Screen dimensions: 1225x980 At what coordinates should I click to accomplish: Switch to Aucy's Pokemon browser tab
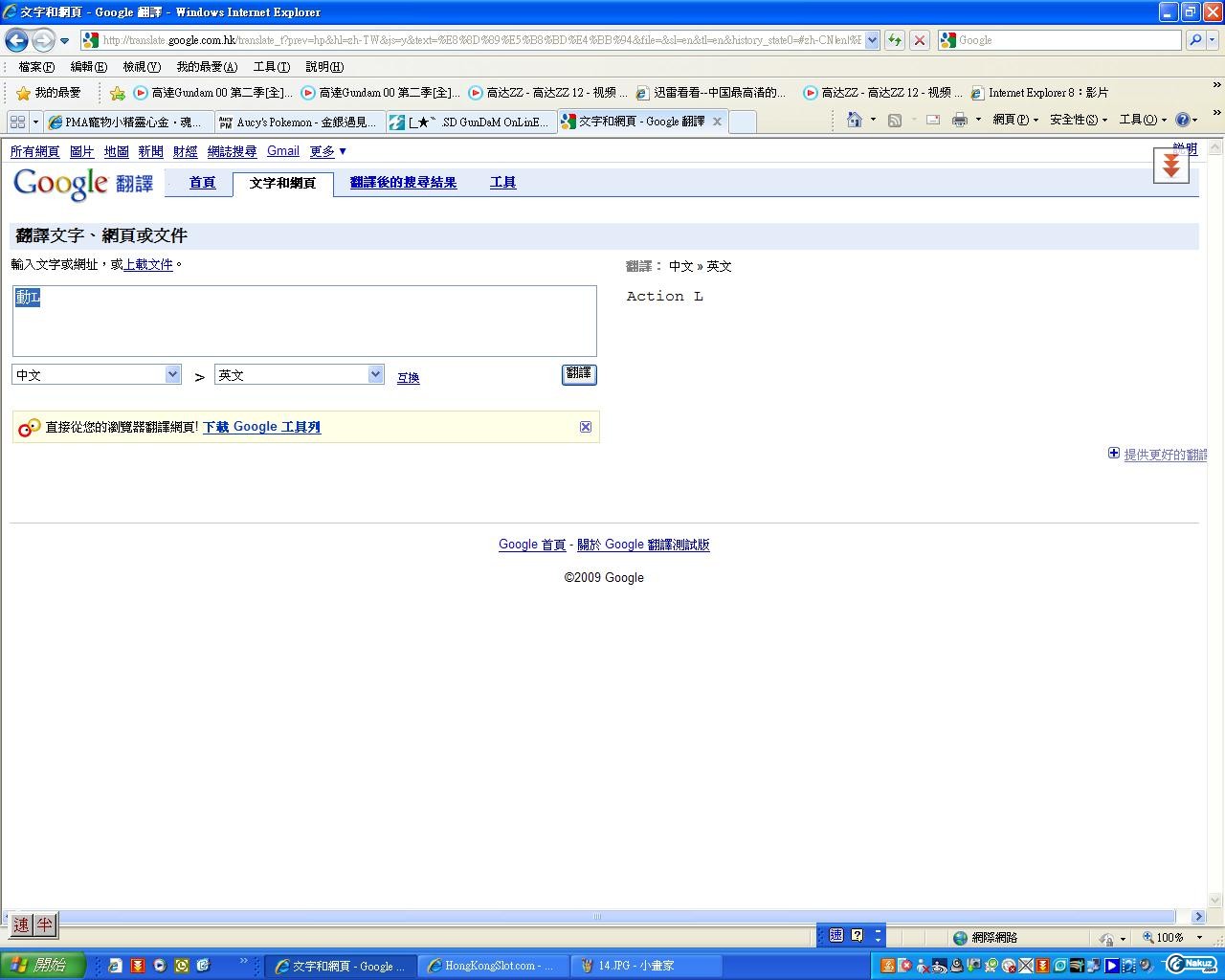(x=301, y=122)
